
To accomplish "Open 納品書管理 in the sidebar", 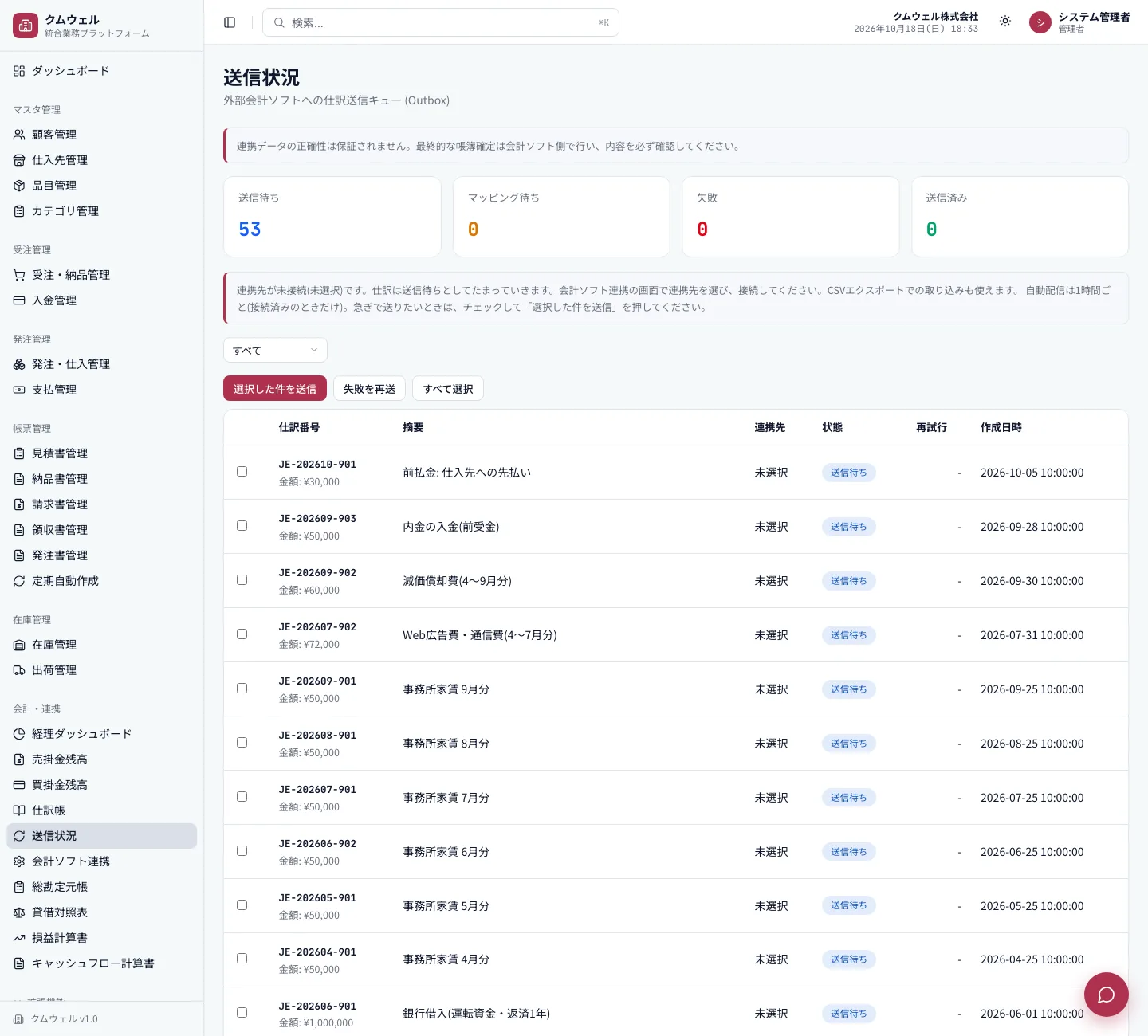I will click(x=102, y=479).
